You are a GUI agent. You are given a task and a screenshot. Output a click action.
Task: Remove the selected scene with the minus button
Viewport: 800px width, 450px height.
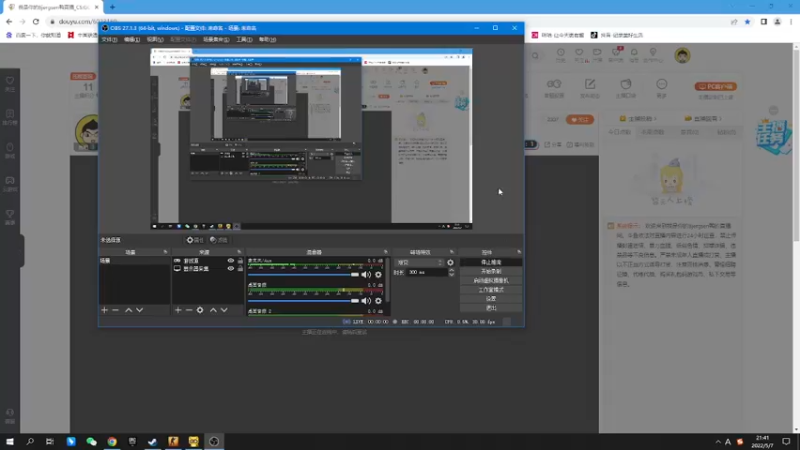[x=115, y=310]
